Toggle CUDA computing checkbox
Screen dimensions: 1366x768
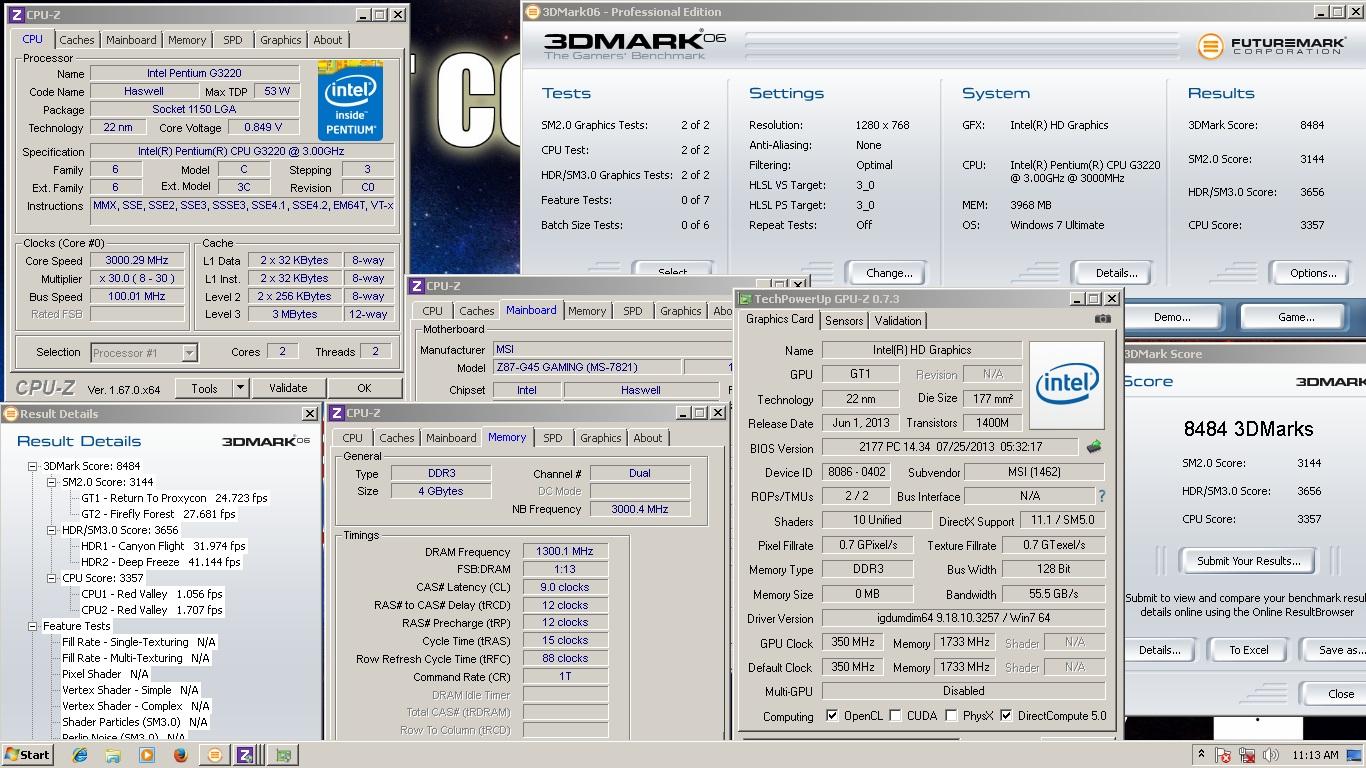click(x=896, y=716)
